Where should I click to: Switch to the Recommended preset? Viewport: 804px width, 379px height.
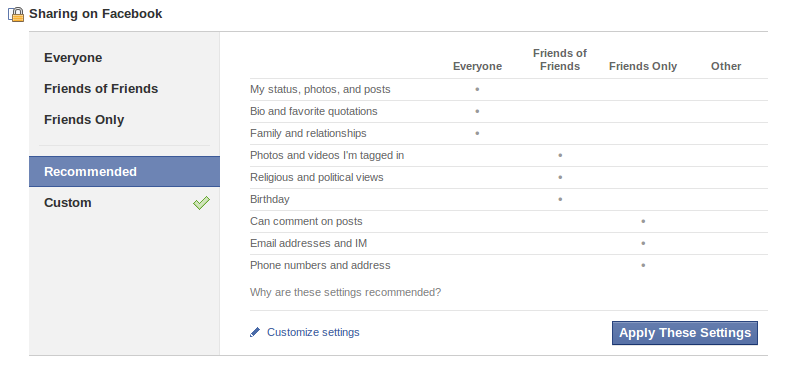pos(125,172)
